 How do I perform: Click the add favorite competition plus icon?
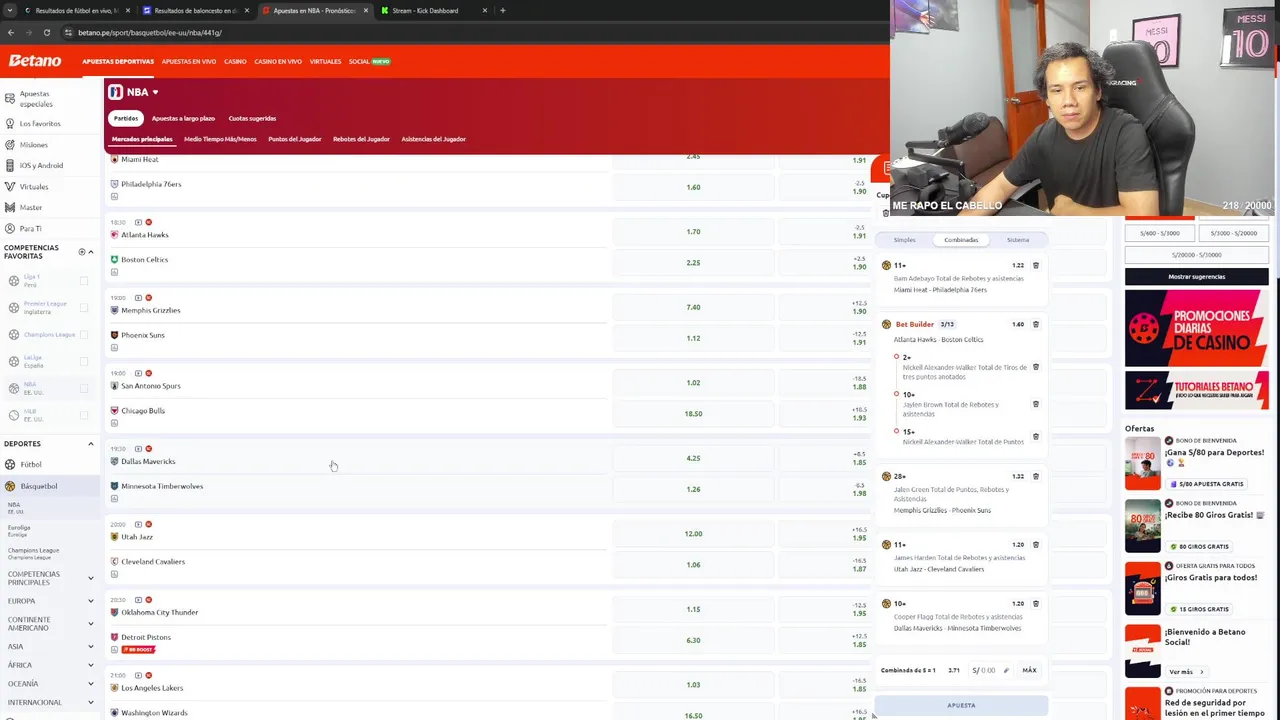[82, 252]
